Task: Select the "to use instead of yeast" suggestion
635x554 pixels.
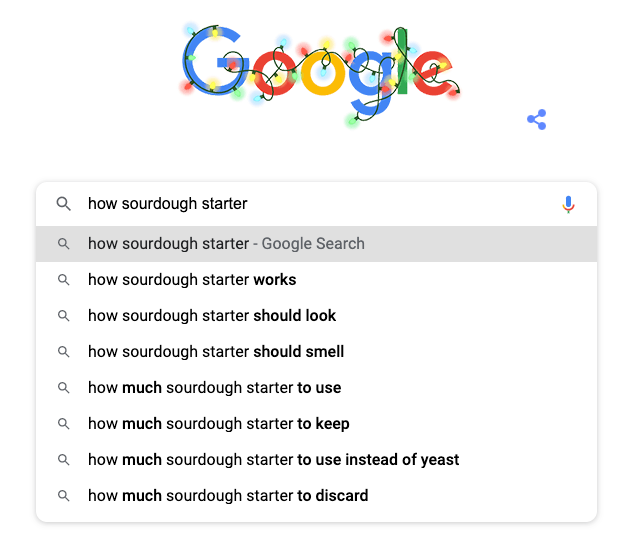Action: (x=274, y=460)
